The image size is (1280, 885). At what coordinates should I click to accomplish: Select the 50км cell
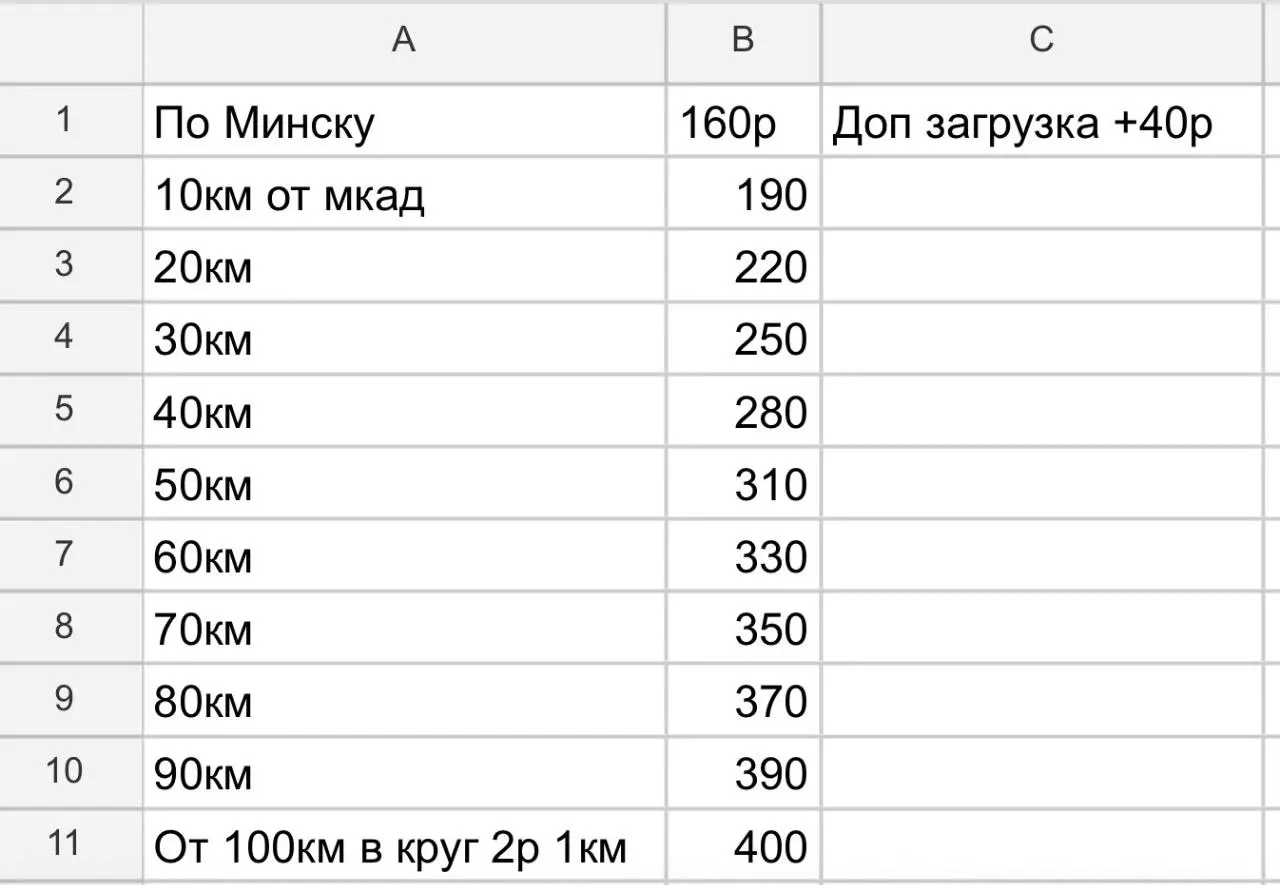(x=404, y=484)
